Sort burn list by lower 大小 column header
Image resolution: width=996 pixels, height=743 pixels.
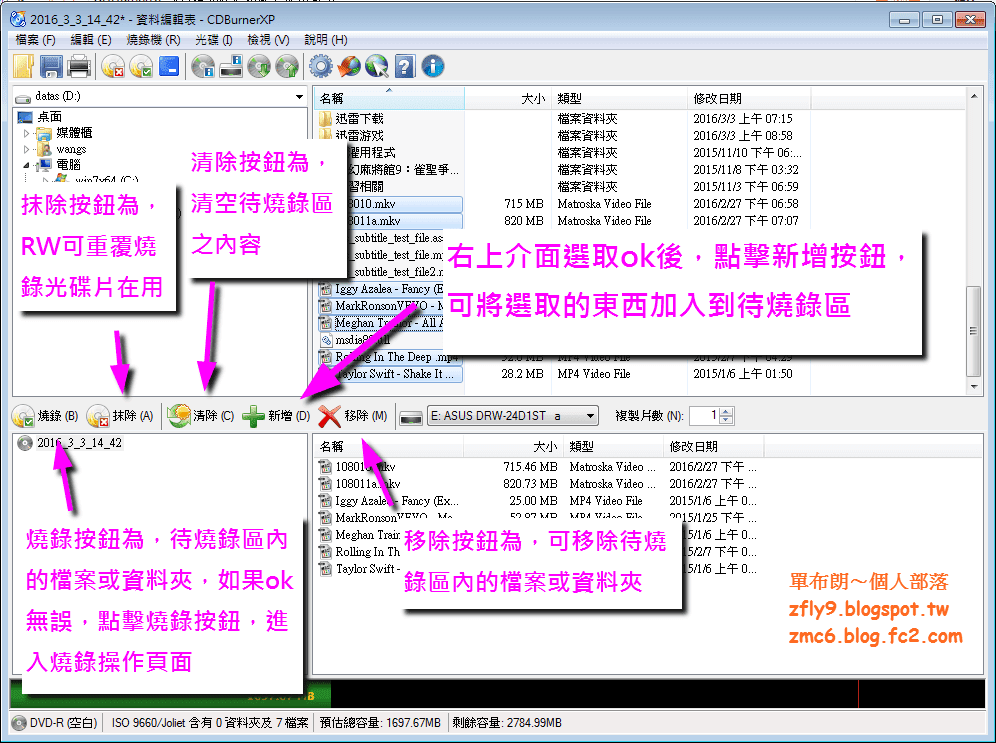pyautogui.click(x=513, y=447)
